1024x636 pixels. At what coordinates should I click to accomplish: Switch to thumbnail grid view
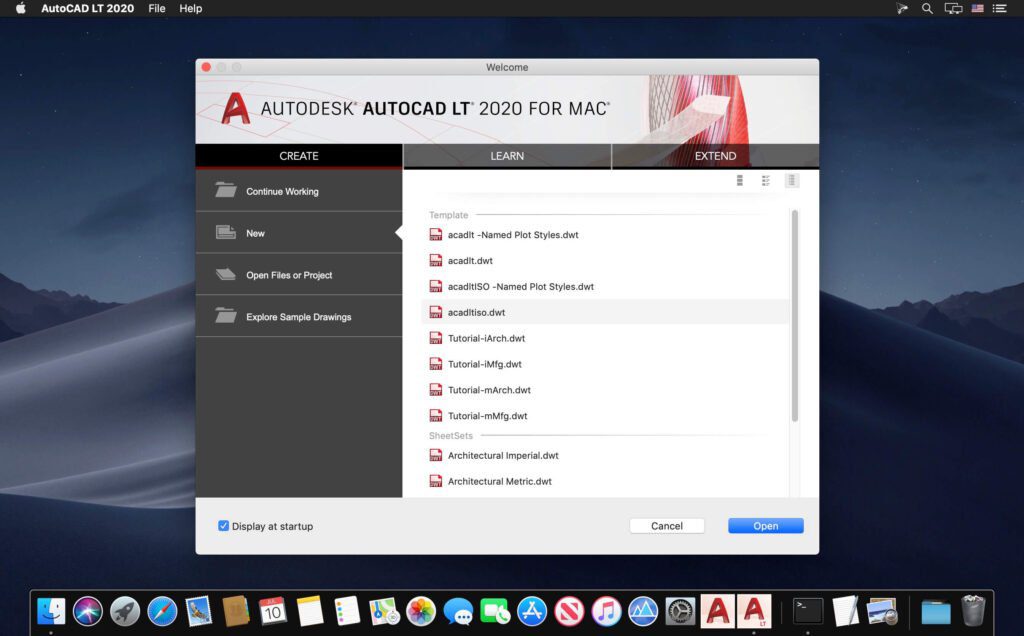pos(792,180)
